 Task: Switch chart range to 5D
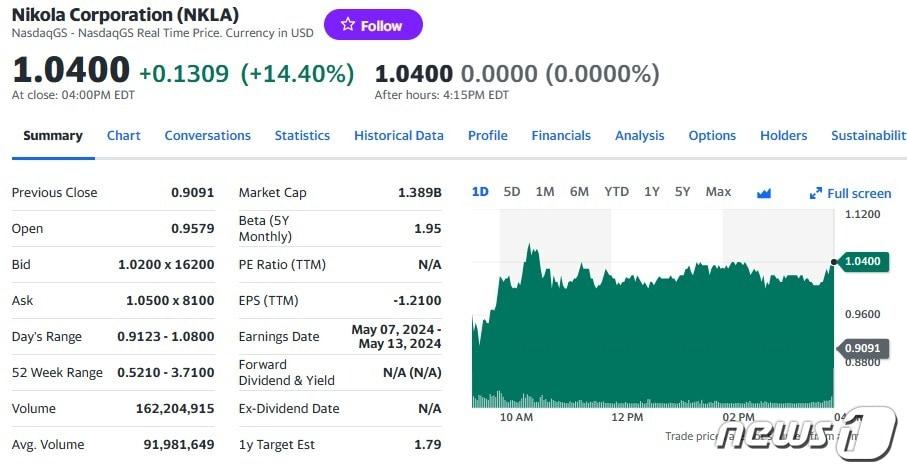(512, 191)
